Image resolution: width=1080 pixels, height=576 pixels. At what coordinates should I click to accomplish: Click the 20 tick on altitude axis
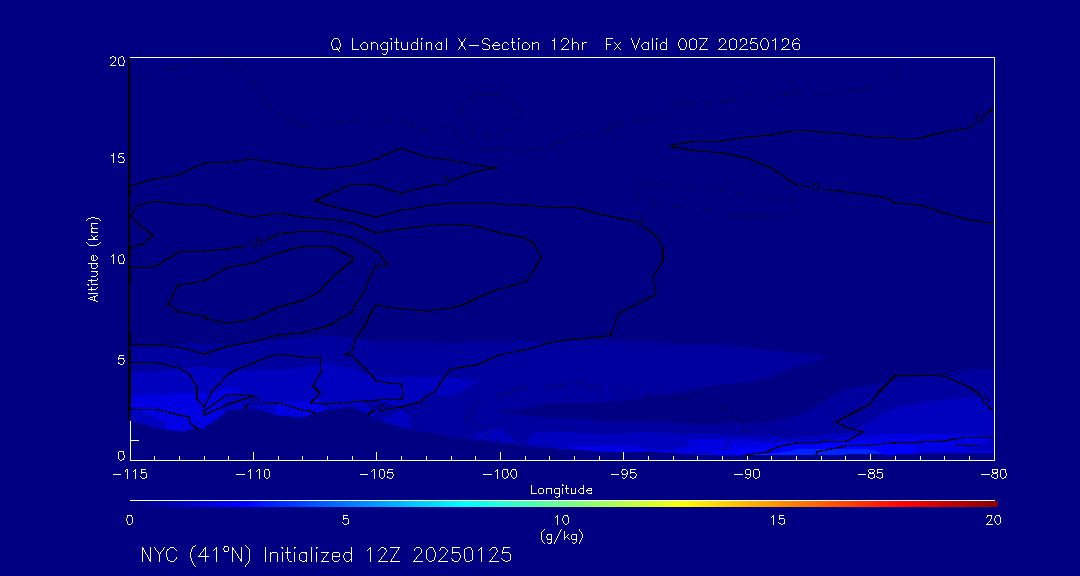[116, 61]
